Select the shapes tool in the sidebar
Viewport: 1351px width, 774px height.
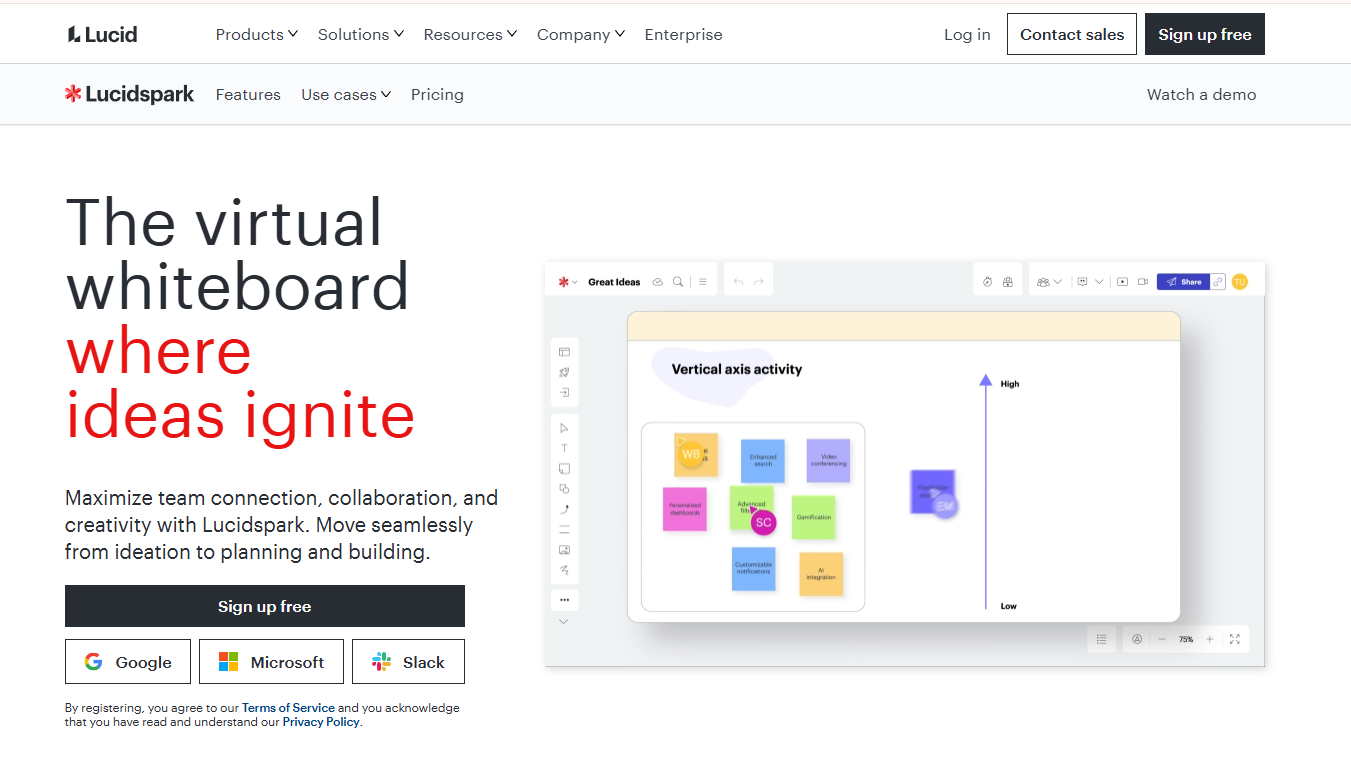click(x=564, y=489)
